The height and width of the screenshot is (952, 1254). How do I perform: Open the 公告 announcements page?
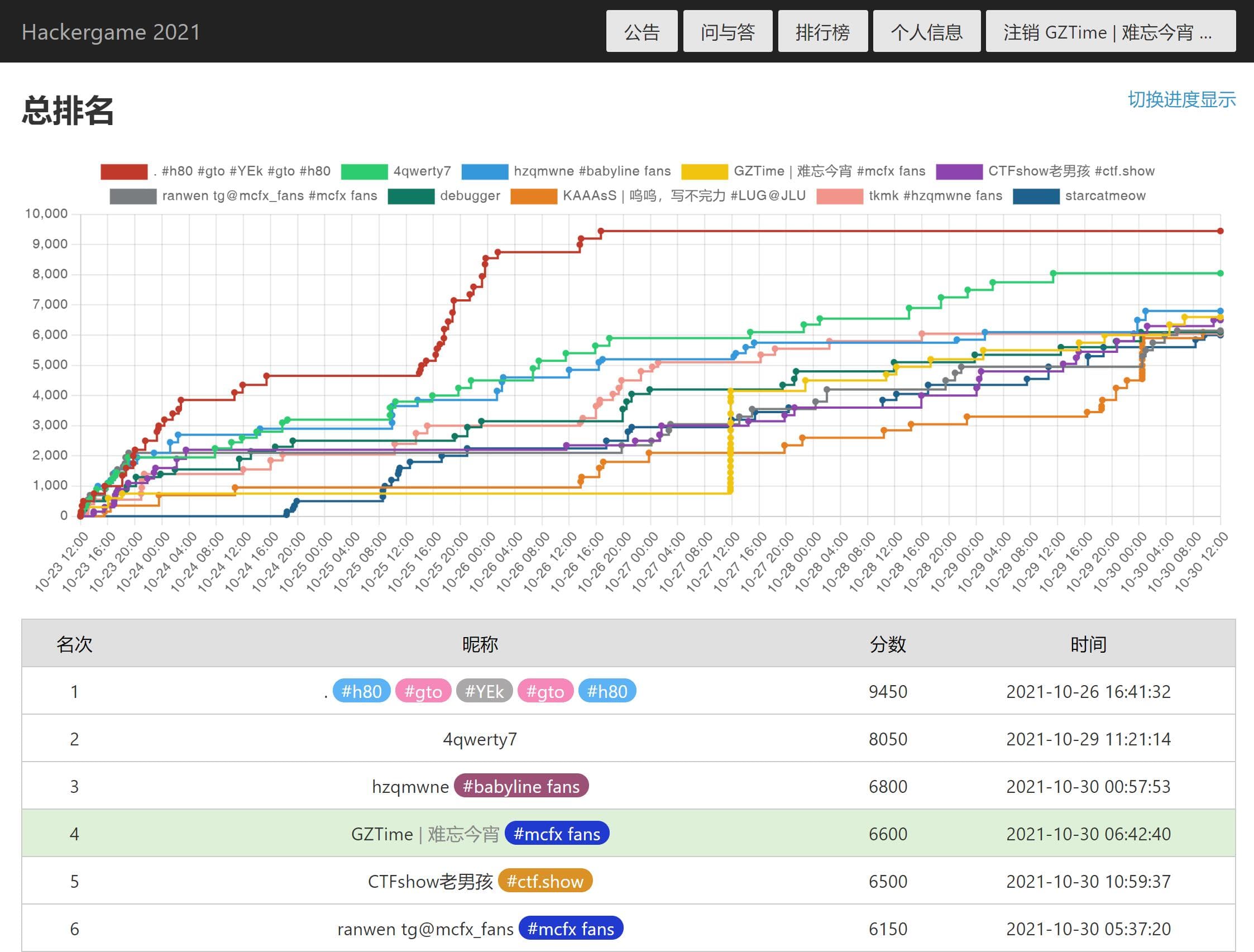pyautogui.click(x=641, y=32)
